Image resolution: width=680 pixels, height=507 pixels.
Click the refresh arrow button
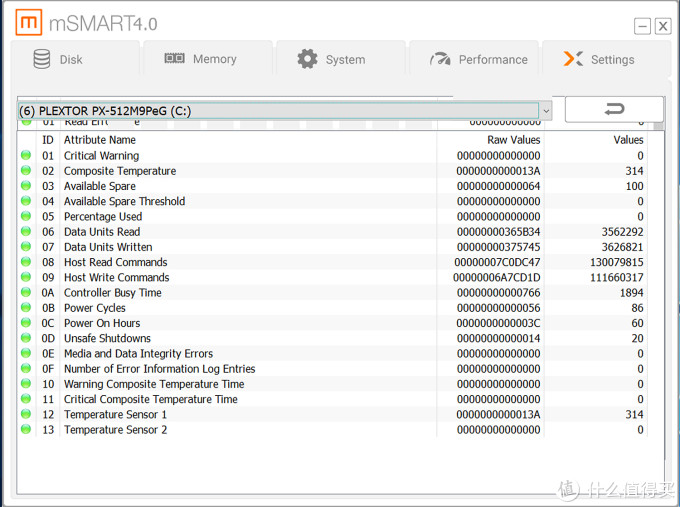(614, 109)
